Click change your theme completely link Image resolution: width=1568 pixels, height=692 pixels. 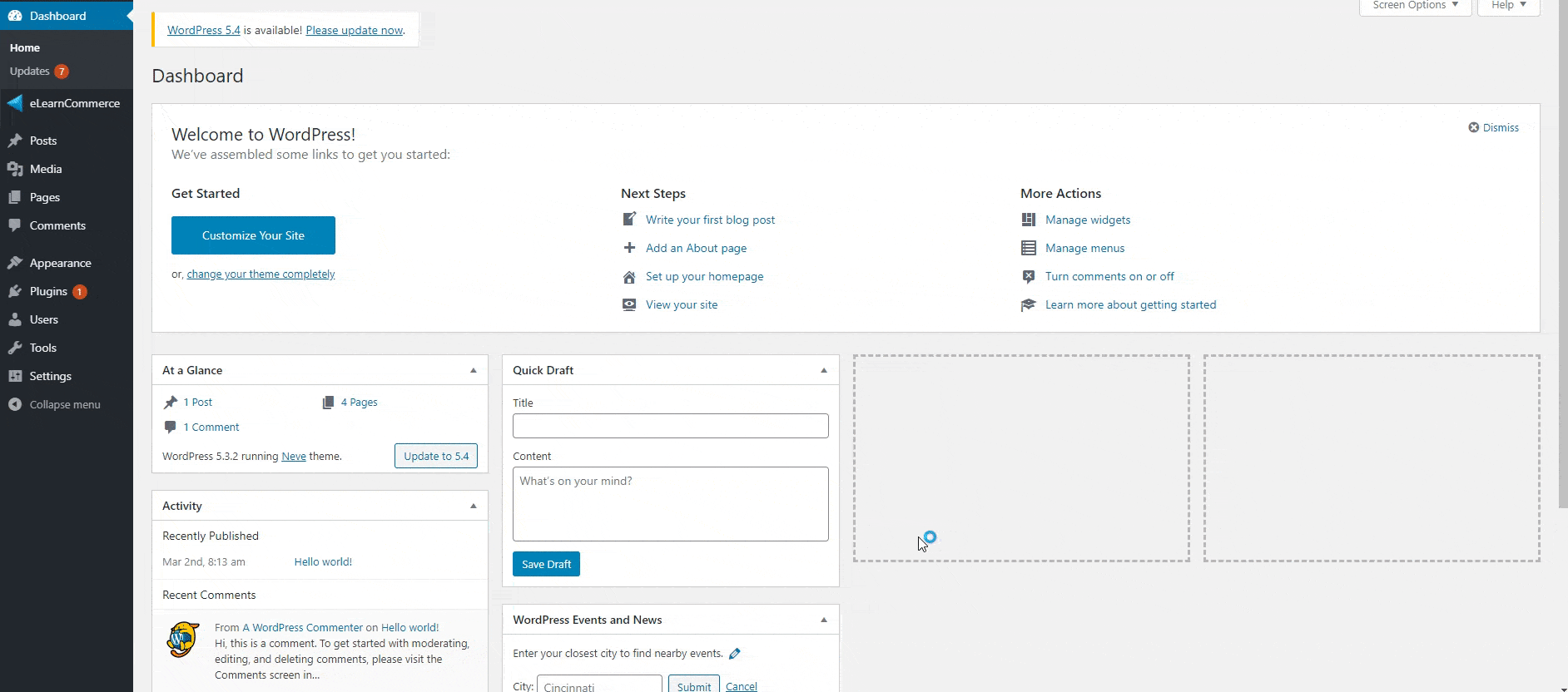(x=261, y=274)
